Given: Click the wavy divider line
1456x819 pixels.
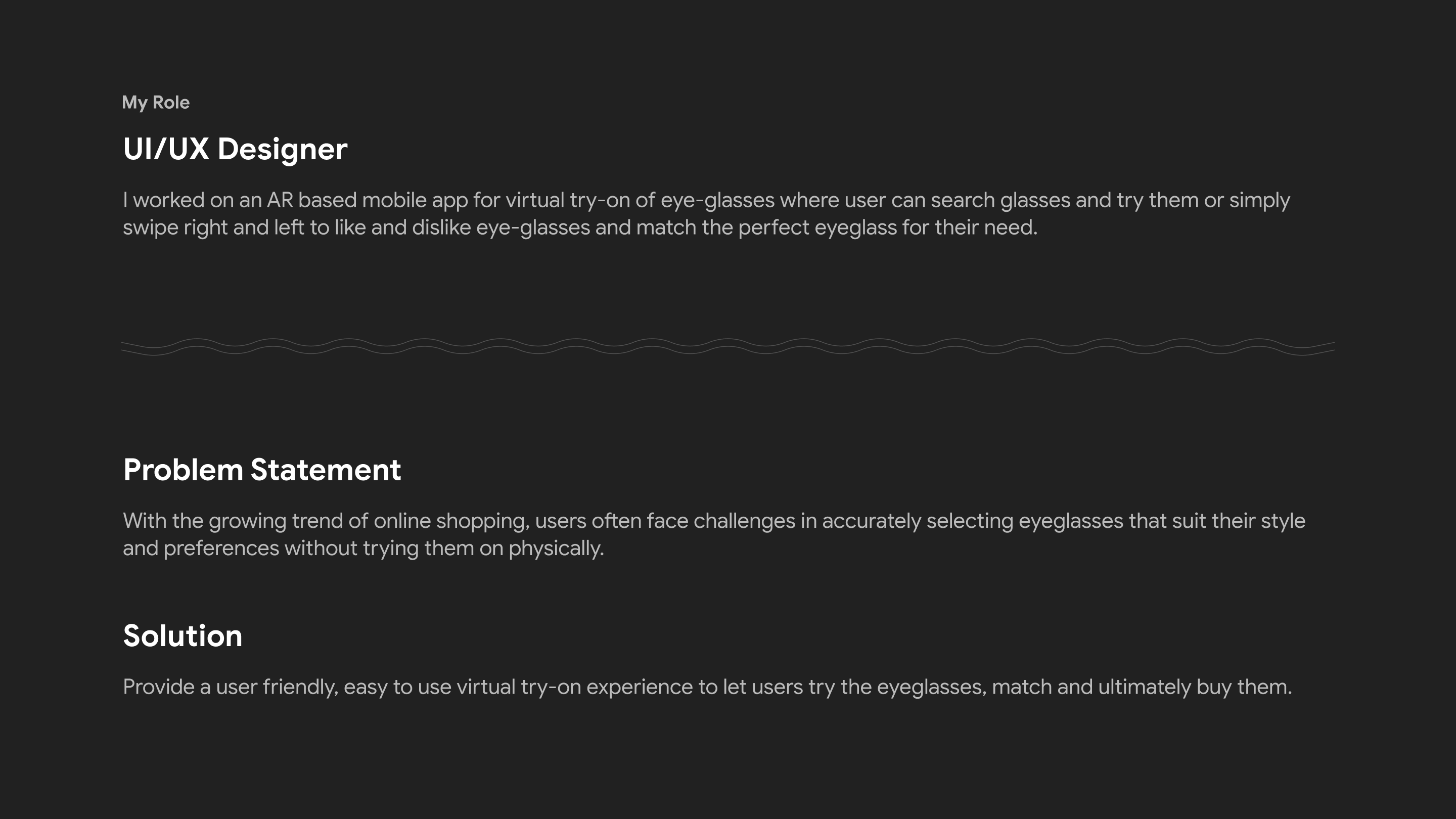Looking at the screenshot, I should (728, 347).
